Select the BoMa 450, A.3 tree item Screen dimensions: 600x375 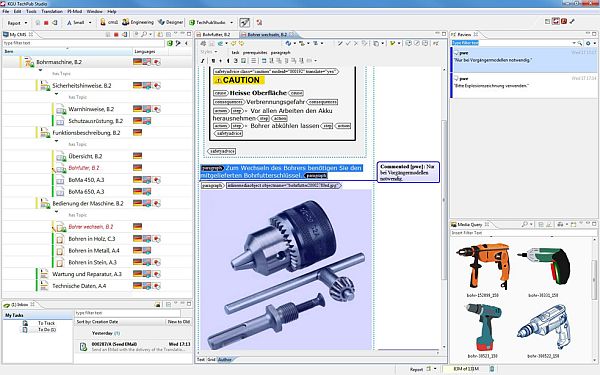[86, 180]
